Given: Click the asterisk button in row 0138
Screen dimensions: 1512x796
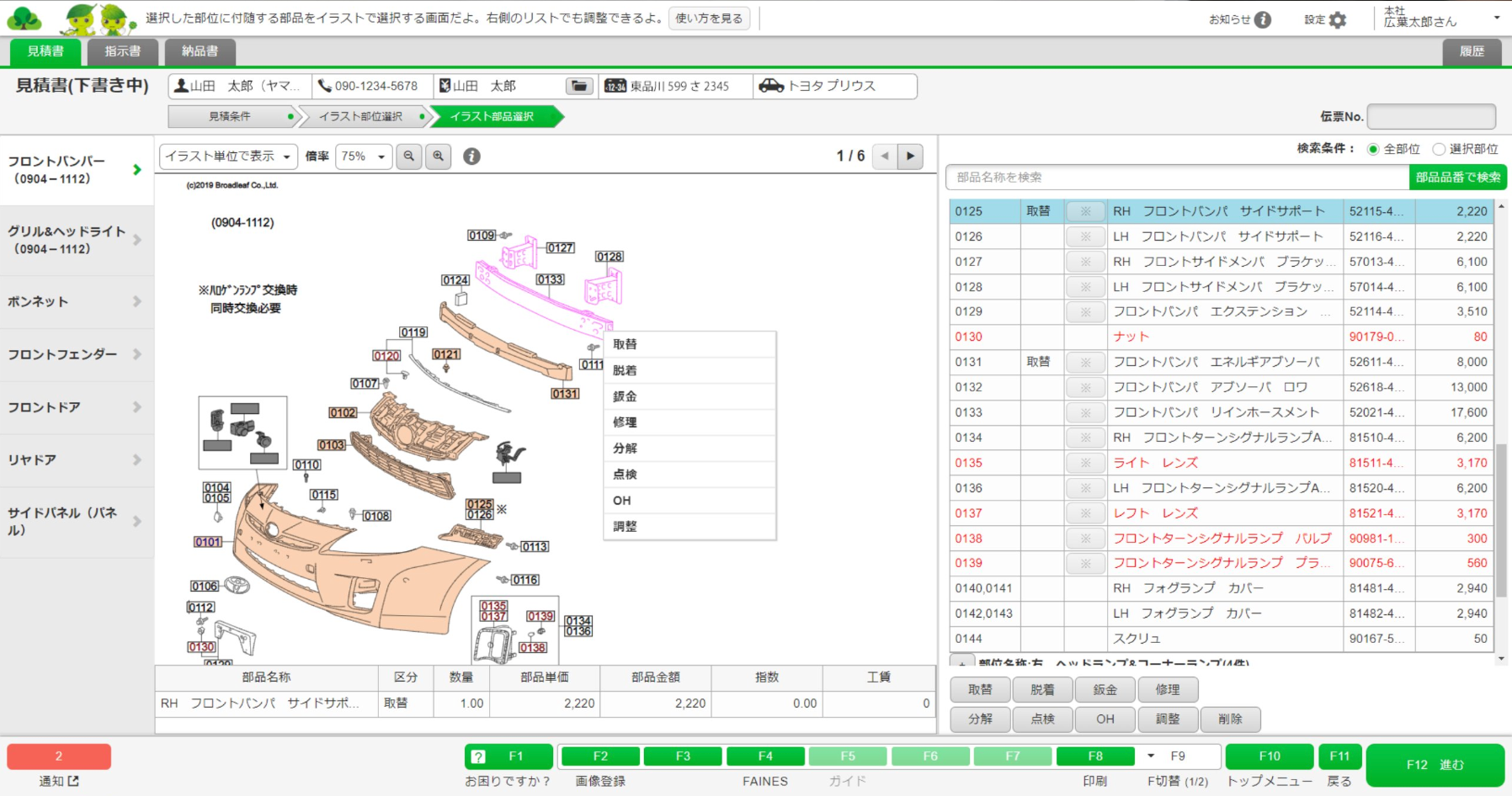Looking at the screenshot, I should click(1085, 539).
